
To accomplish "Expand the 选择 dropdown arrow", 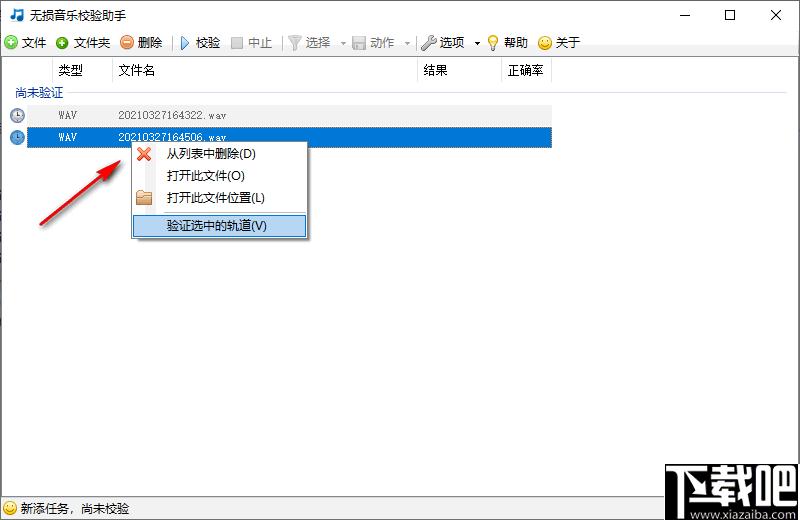I will [343, 43].
